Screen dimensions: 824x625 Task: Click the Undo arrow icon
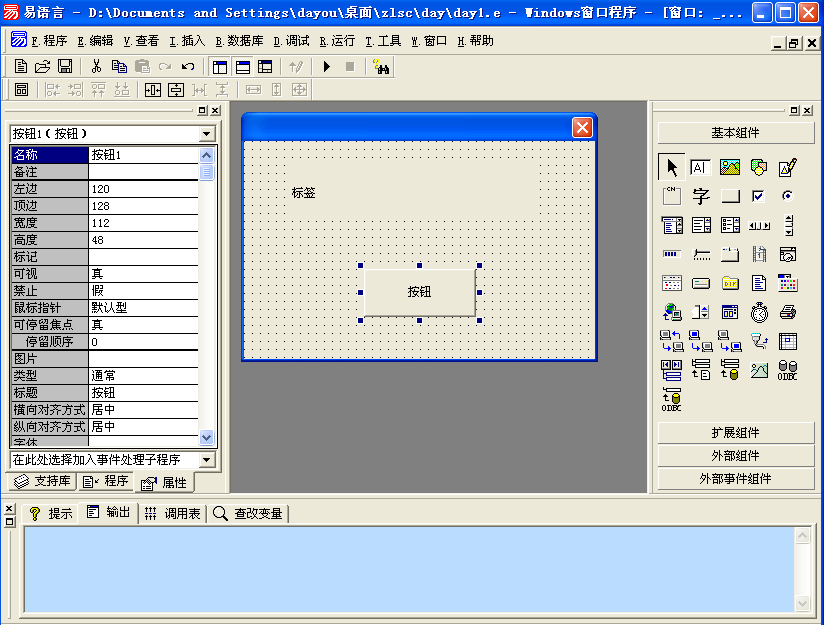(x=188, y=67)
